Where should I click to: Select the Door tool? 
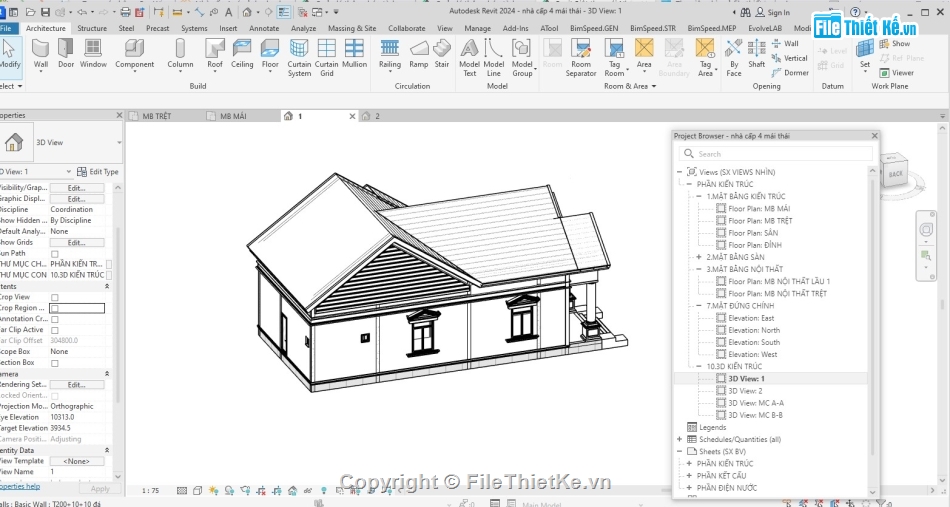coord(65,53)
